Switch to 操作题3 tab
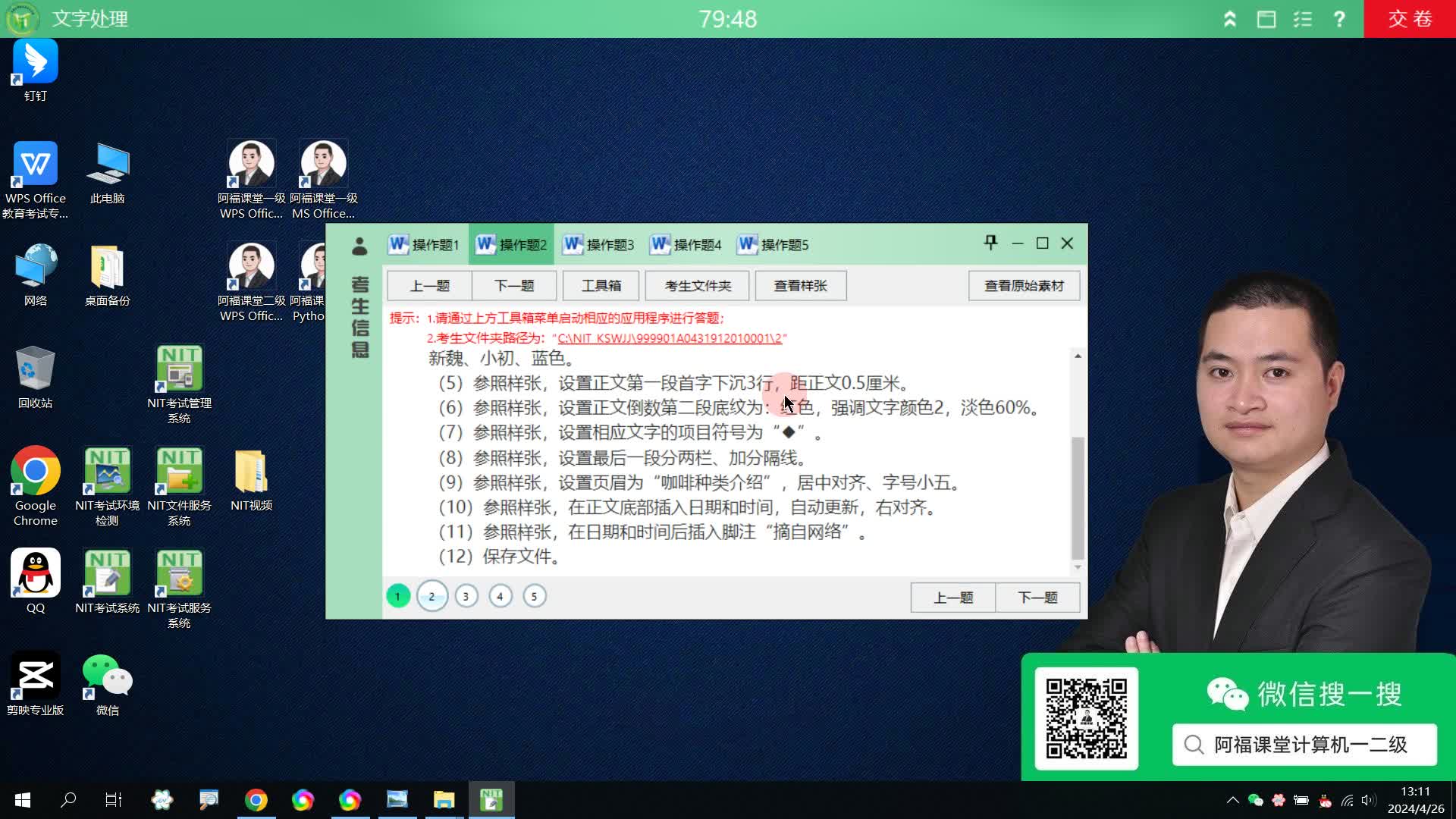The width and height of the screenshot is (1456, 819). point(598,244)
